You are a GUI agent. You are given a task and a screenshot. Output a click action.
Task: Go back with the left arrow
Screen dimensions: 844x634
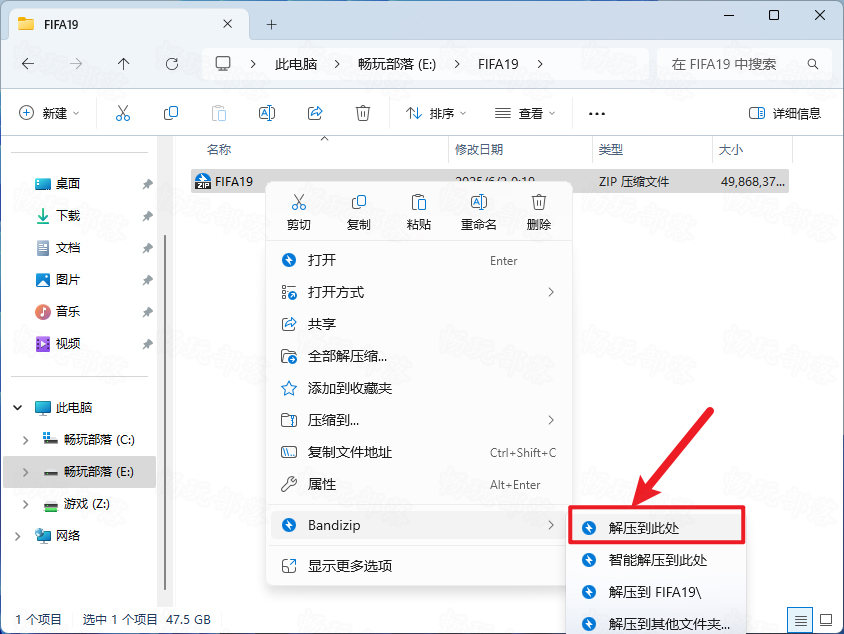pyautogui.click(x=28, y=64)
